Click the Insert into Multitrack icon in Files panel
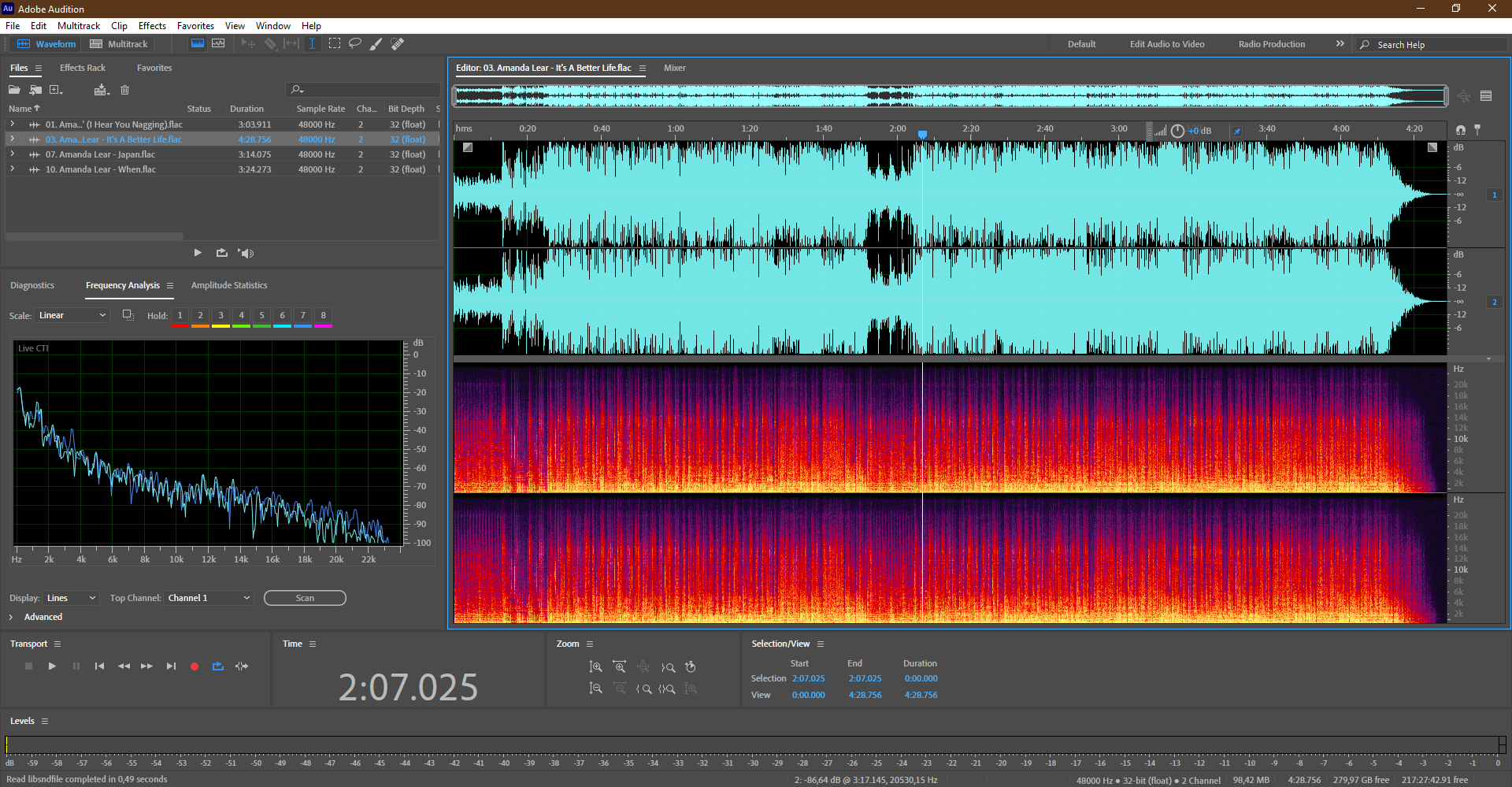The height and width of the screenshot is (787, 1512). [x=101, y=90]
